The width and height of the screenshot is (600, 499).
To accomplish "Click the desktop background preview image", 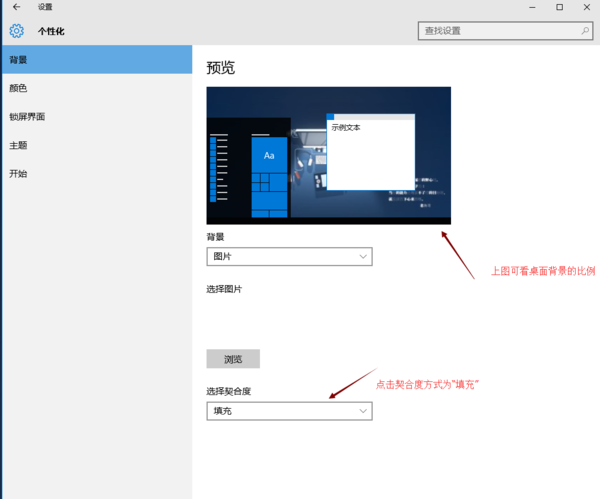I will (x=329, y=155).
